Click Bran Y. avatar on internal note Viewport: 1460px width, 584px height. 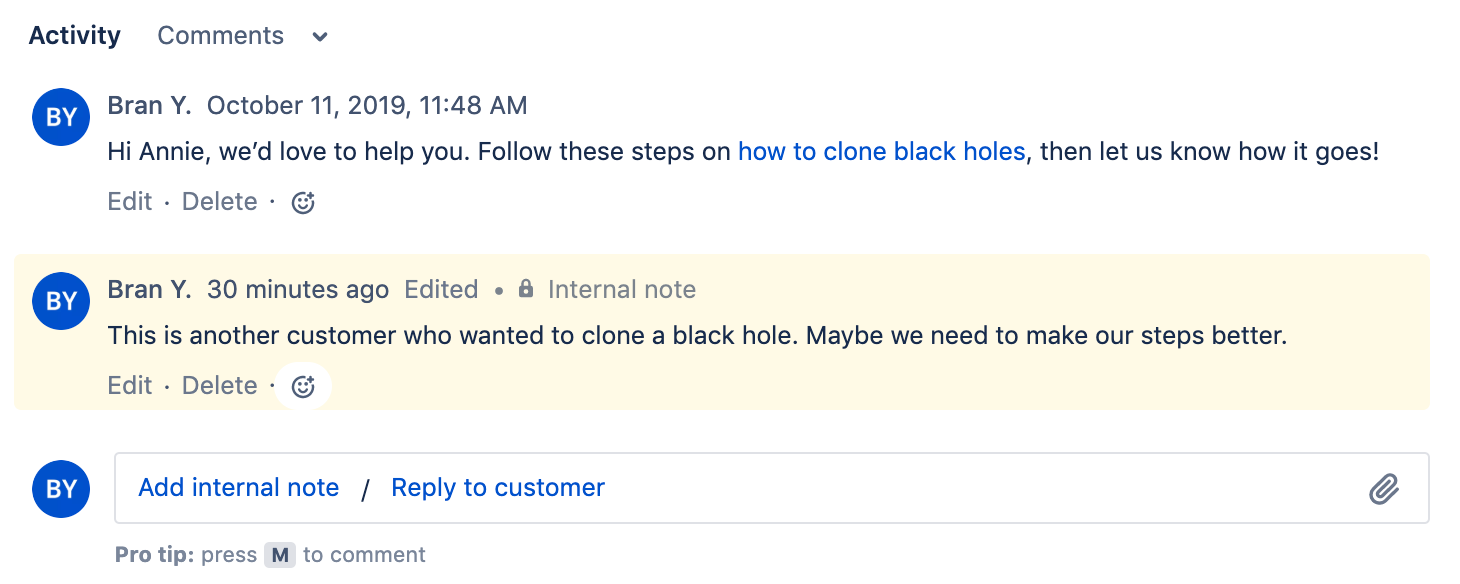coord(61,301)
